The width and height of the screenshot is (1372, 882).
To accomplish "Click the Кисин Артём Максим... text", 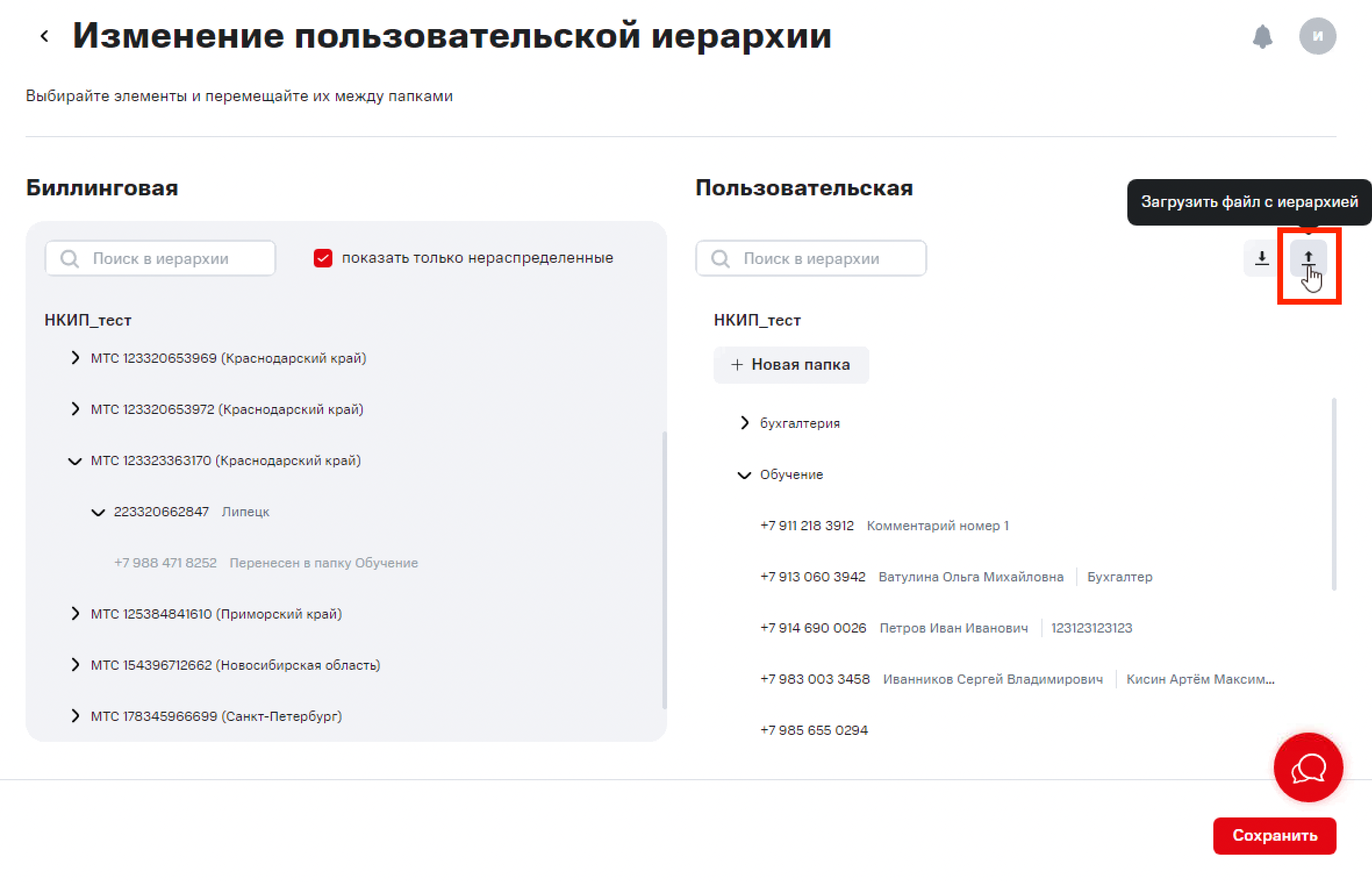I will [x=1201, y=679].
